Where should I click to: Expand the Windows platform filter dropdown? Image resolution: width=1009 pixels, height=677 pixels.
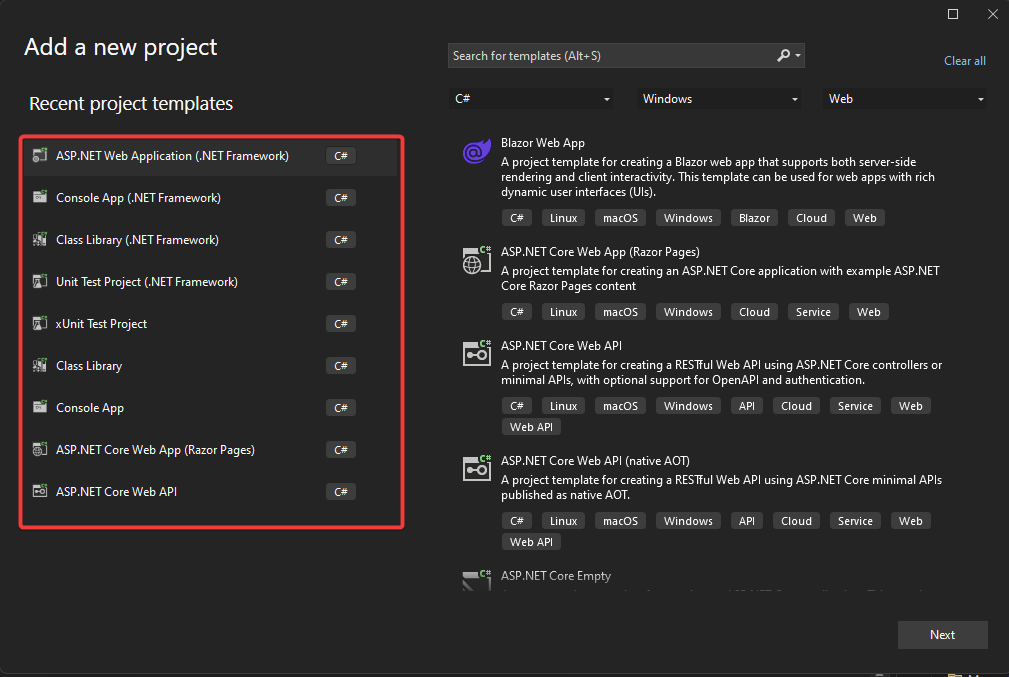click(x=720, y=99)
